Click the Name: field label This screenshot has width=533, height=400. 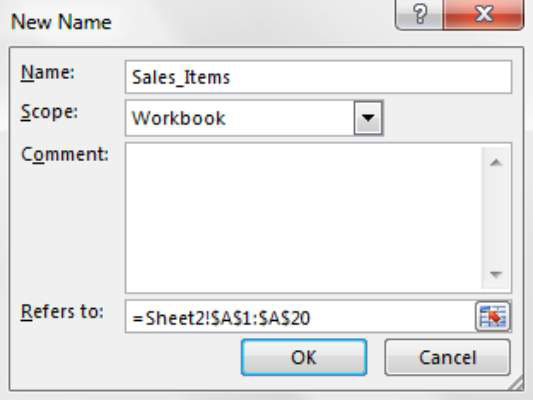click(48, 72)
